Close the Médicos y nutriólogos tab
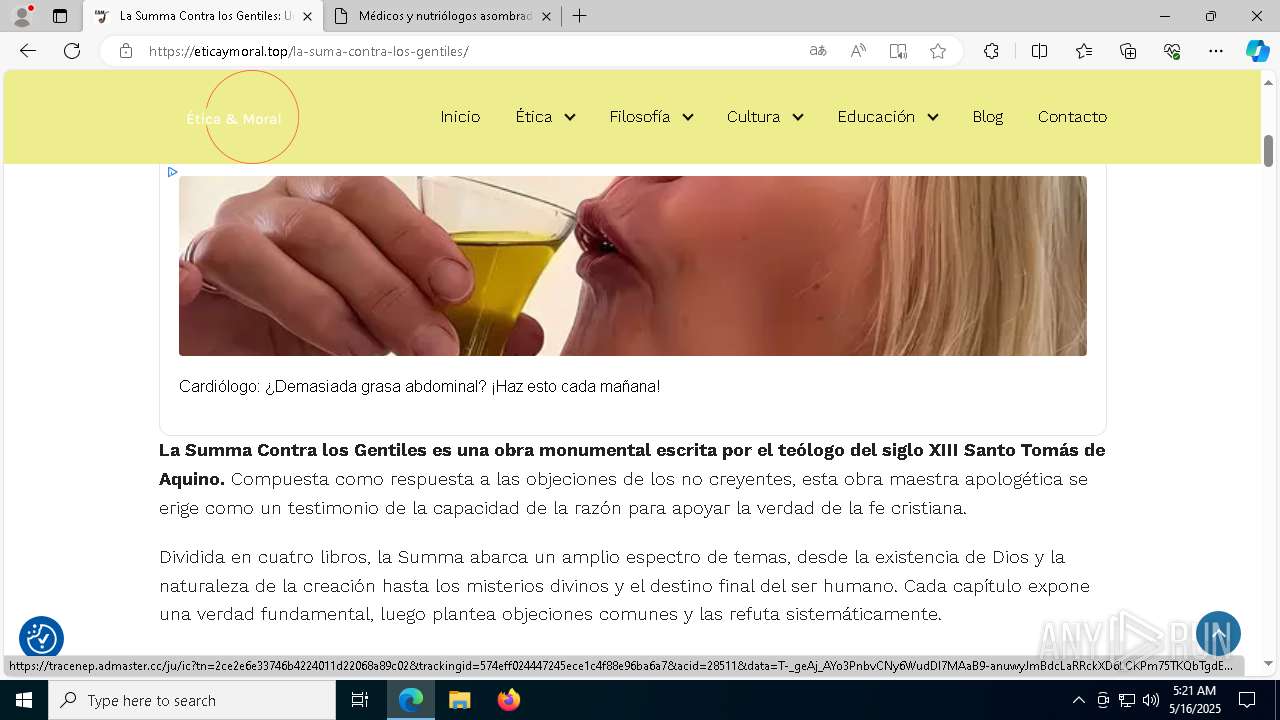1280x720 pixels. [546, 16]
